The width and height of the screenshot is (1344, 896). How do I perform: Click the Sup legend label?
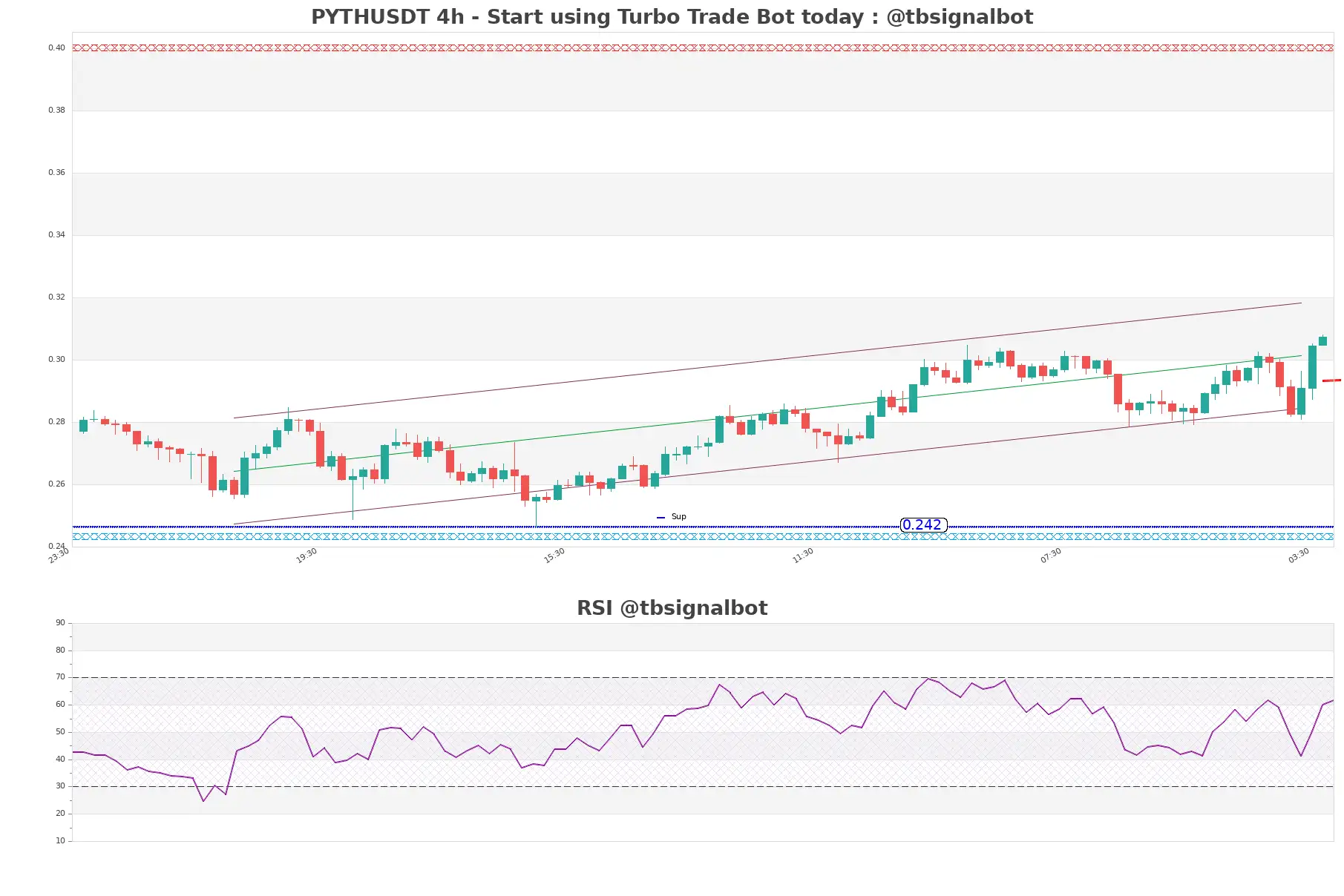(x=678, y=517)
